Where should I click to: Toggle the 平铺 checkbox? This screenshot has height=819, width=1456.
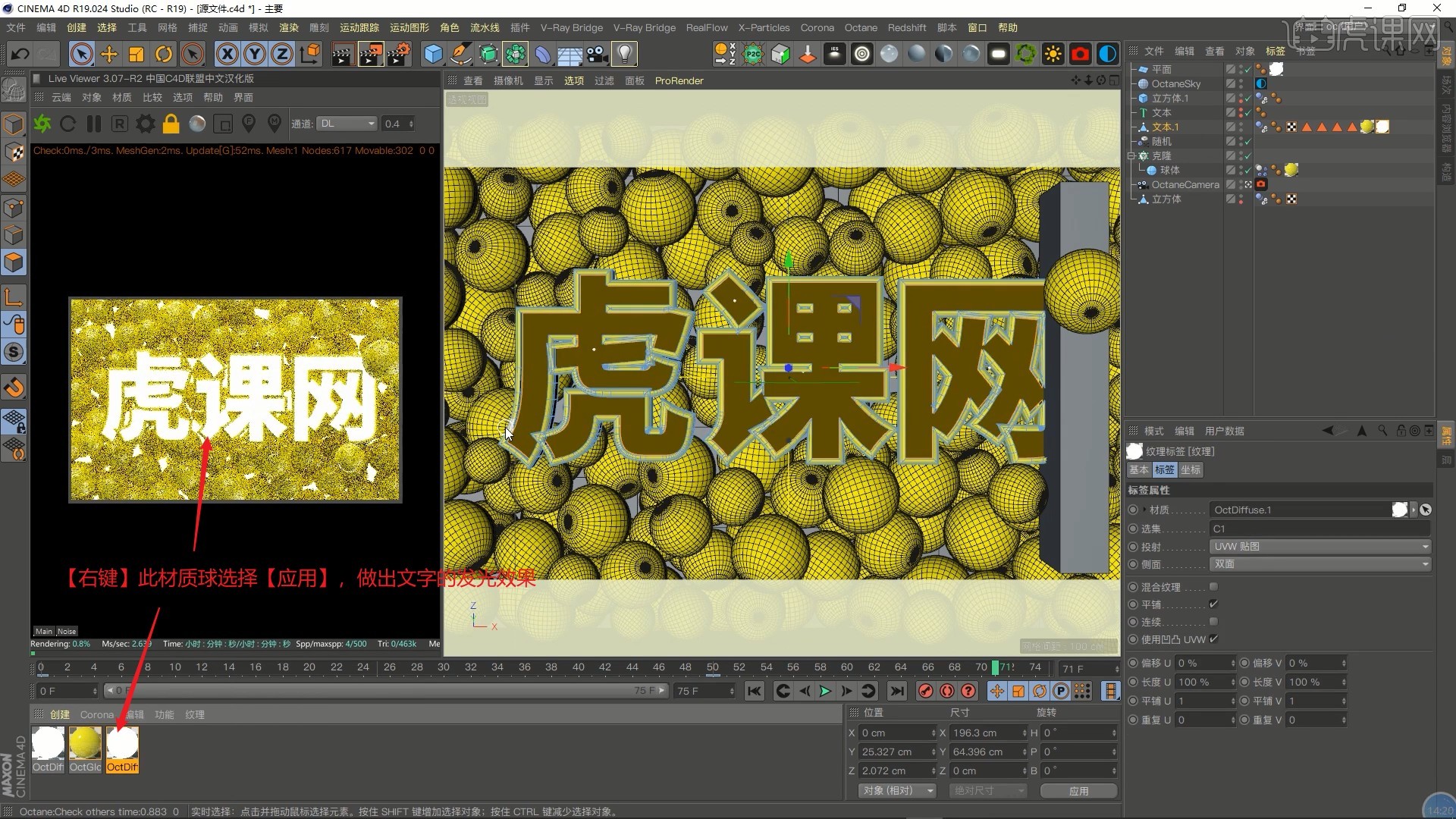[x=1213, y=604]
